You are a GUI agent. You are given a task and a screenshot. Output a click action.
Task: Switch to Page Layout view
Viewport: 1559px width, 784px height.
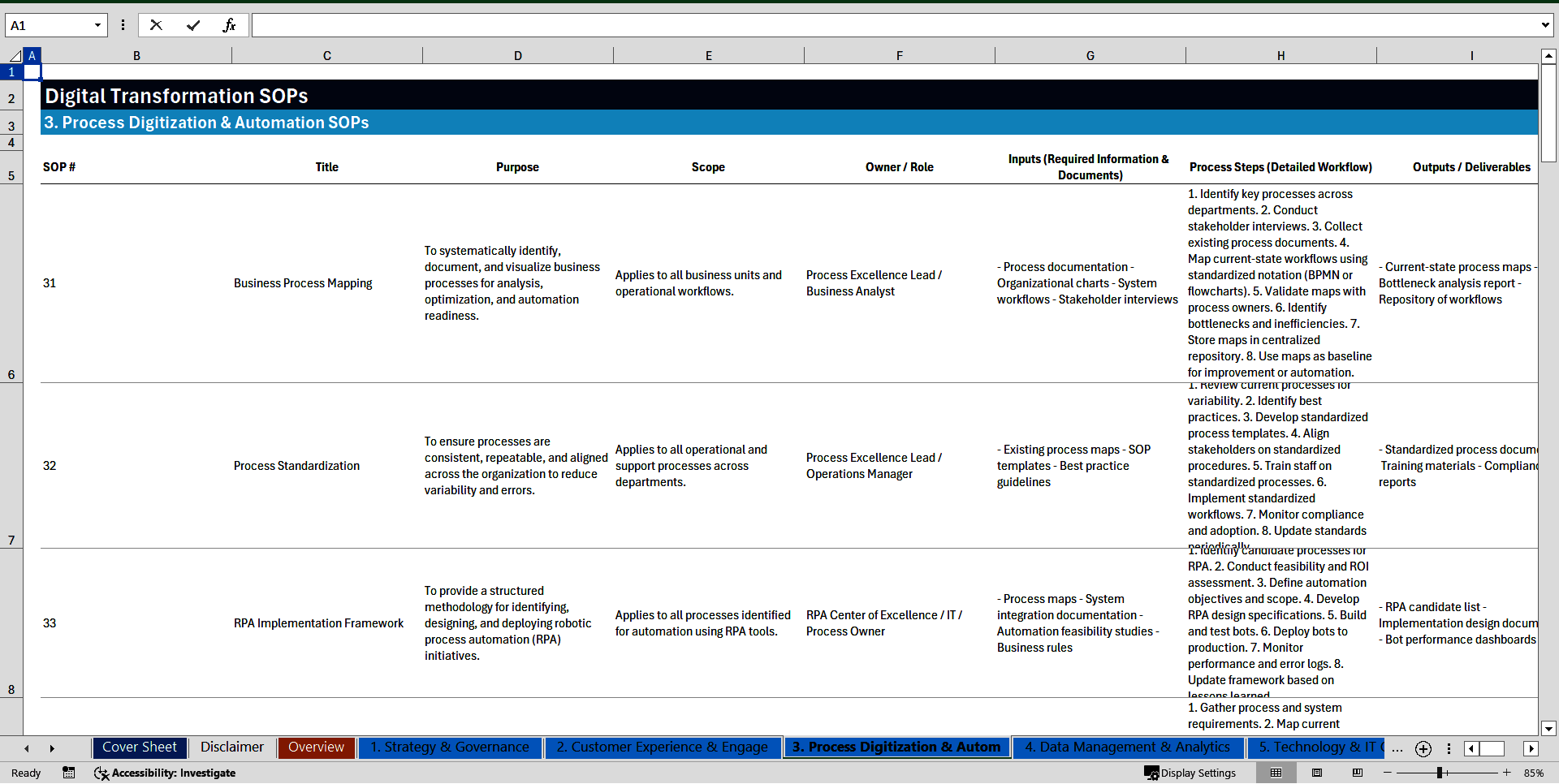click(1317, 773)
